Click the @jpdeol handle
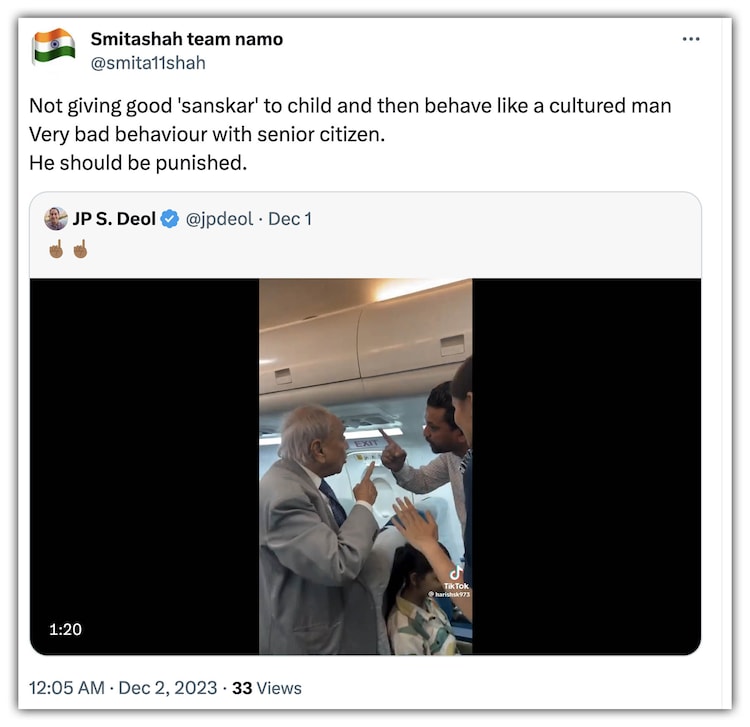The width and height of the screenshot is (750, 727). (219, 218)
